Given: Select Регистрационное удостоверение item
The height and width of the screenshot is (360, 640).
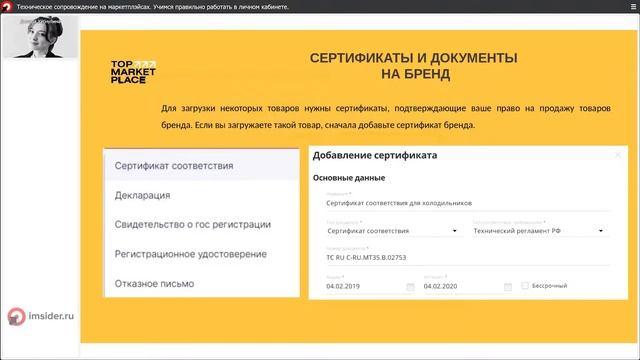Looking at the screenshot, I should tap(202, 254).
